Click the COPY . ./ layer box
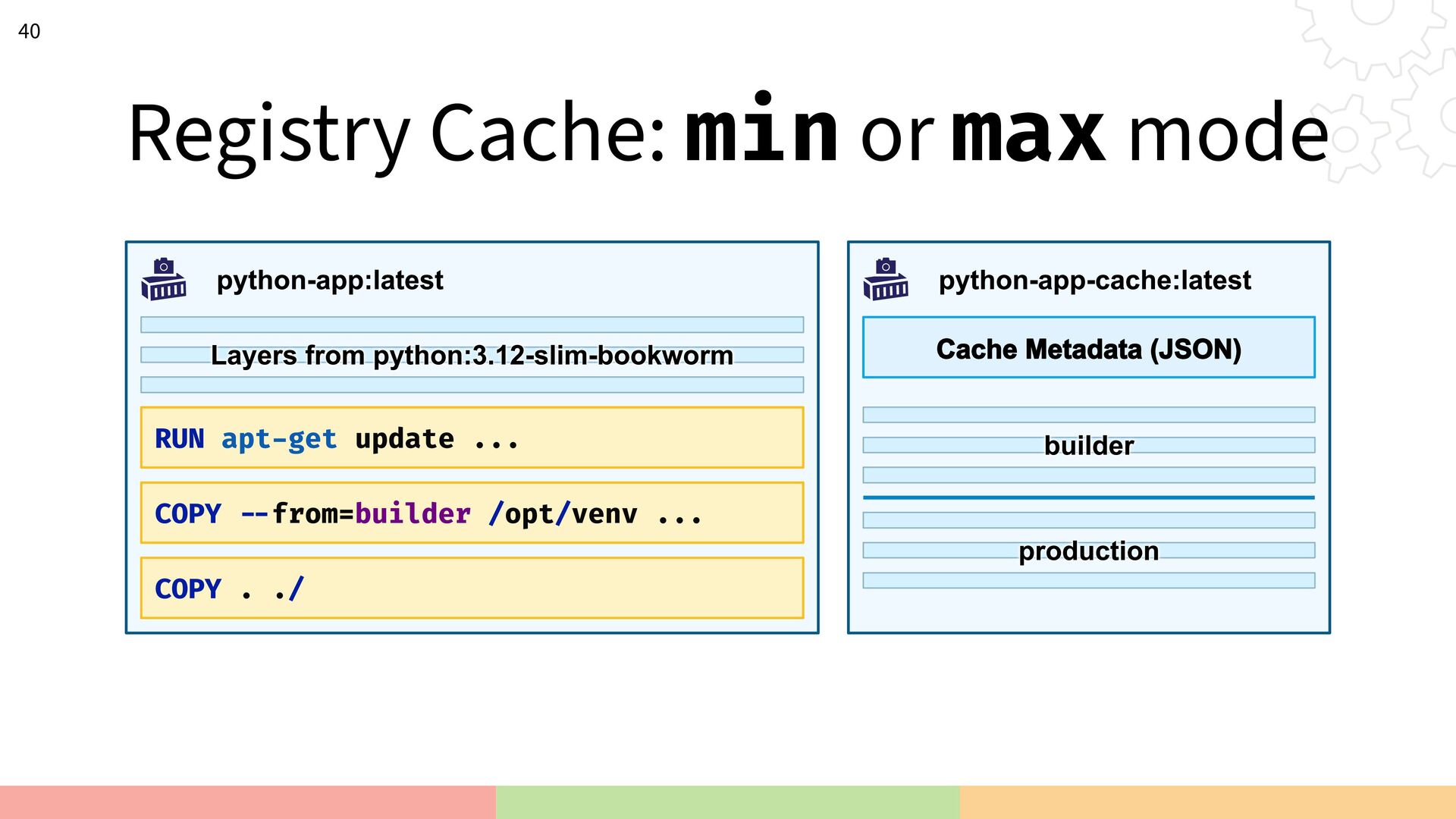This screenshot has height=819, width=1456. [x=472, y=588]
